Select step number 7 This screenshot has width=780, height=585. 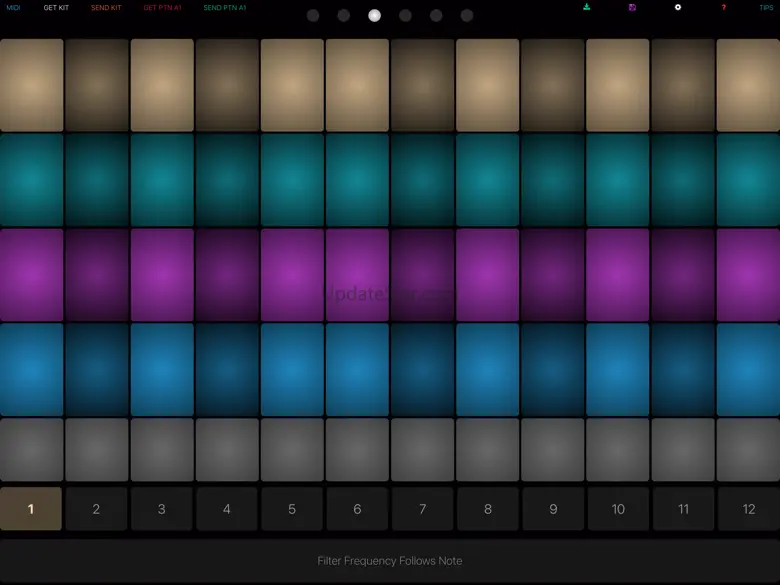422,509
